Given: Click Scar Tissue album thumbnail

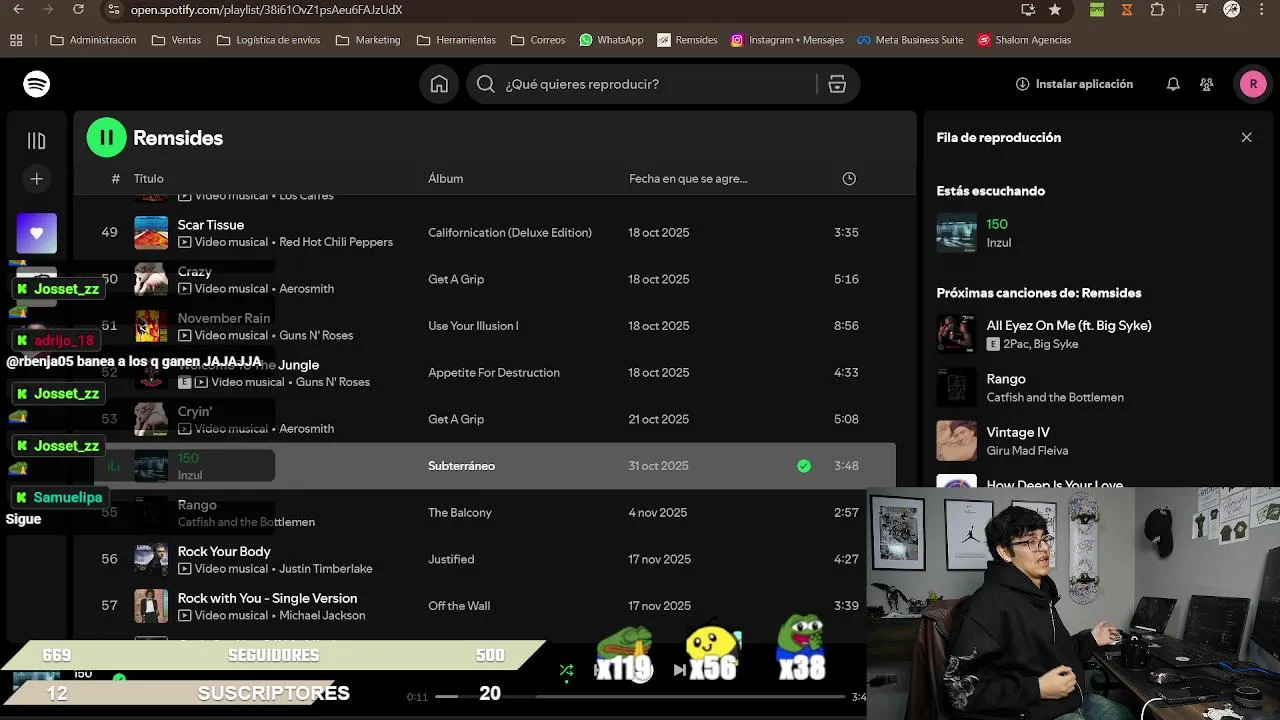Looking at the screenshot, I should tap(152, 233).
